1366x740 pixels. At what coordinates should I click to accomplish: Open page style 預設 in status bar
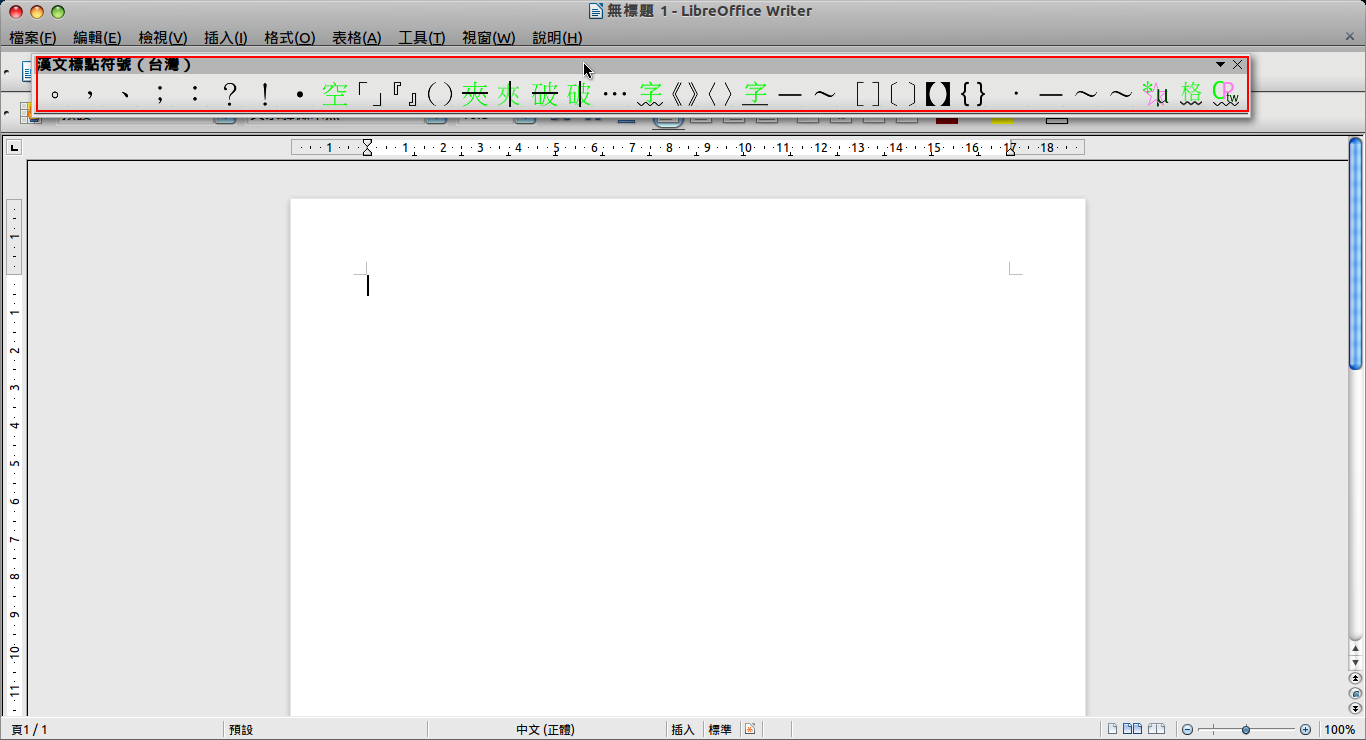241,730
